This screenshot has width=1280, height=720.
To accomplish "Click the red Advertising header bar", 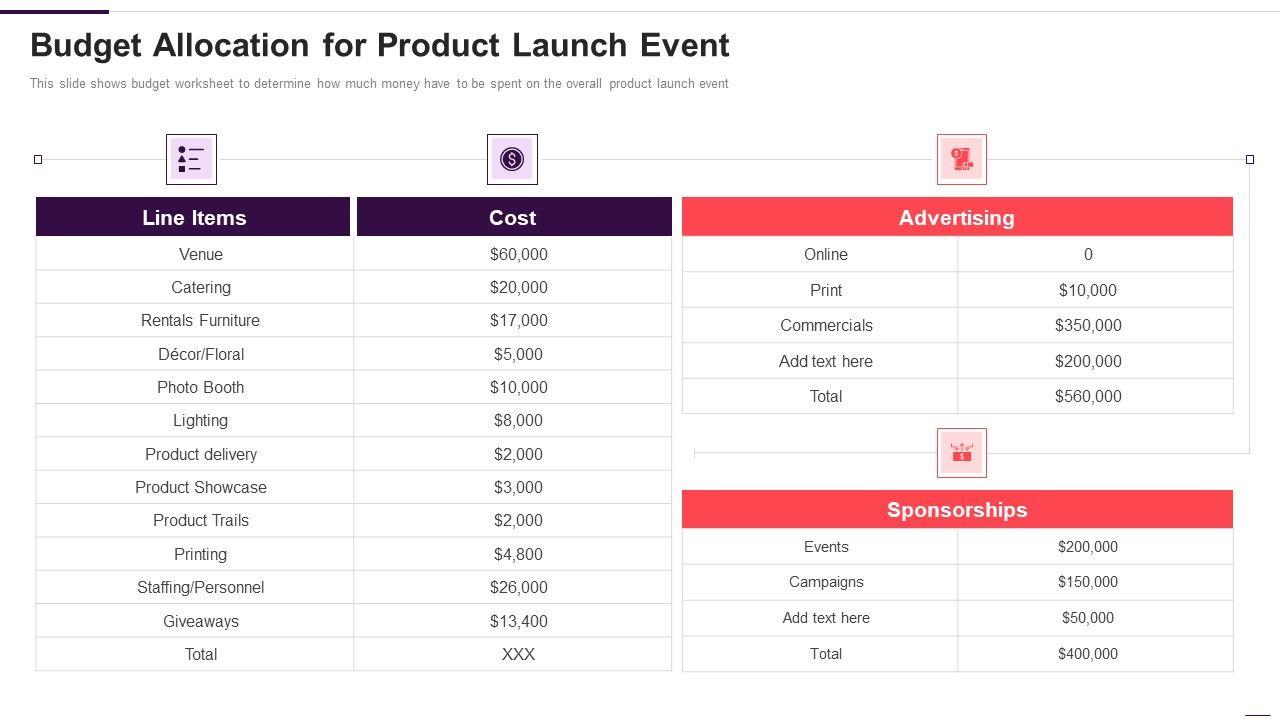I will click(x=956, y=217).
